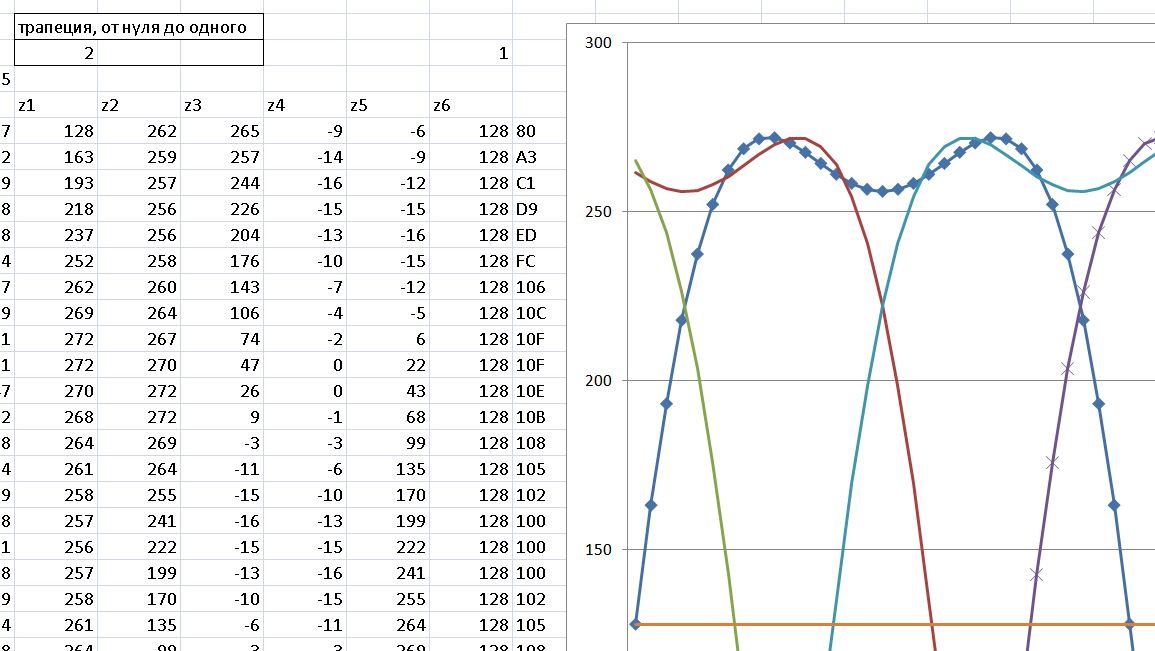Select the z1 column header cell
This screenshot has width=1155, height=651.
(x=56, y=105)
